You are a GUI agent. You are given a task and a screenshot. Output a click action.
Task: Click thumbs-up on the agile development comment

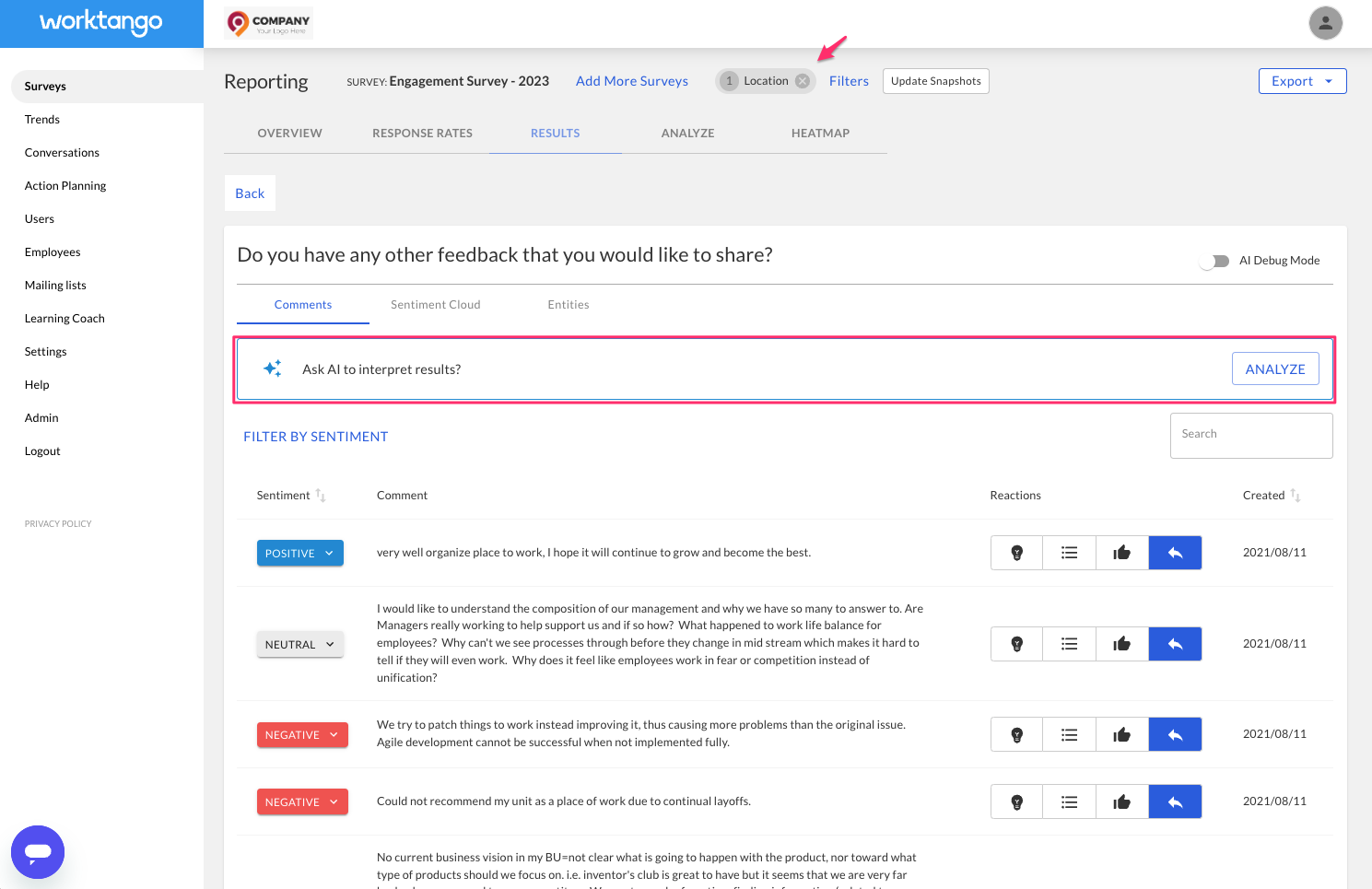1121,735
